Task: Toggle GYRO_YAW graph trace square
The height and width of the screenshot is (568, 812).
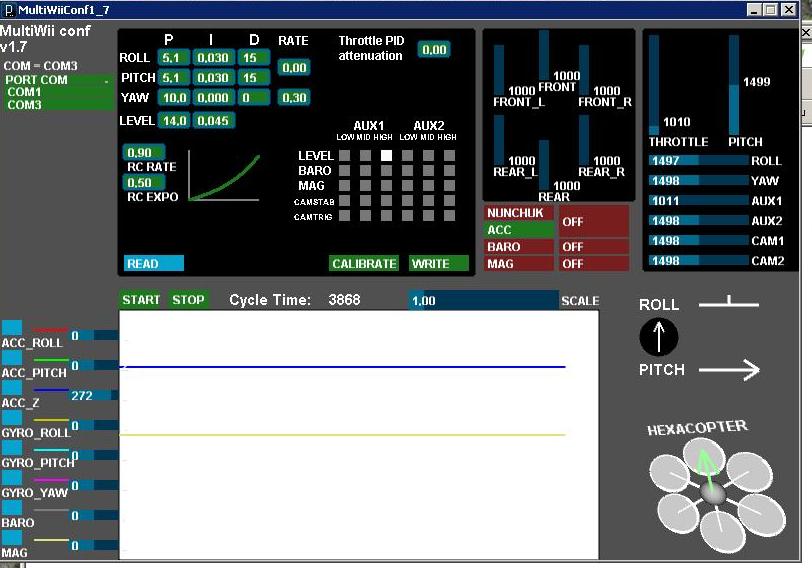Action: pyautogui.click(x=12, y=478)
